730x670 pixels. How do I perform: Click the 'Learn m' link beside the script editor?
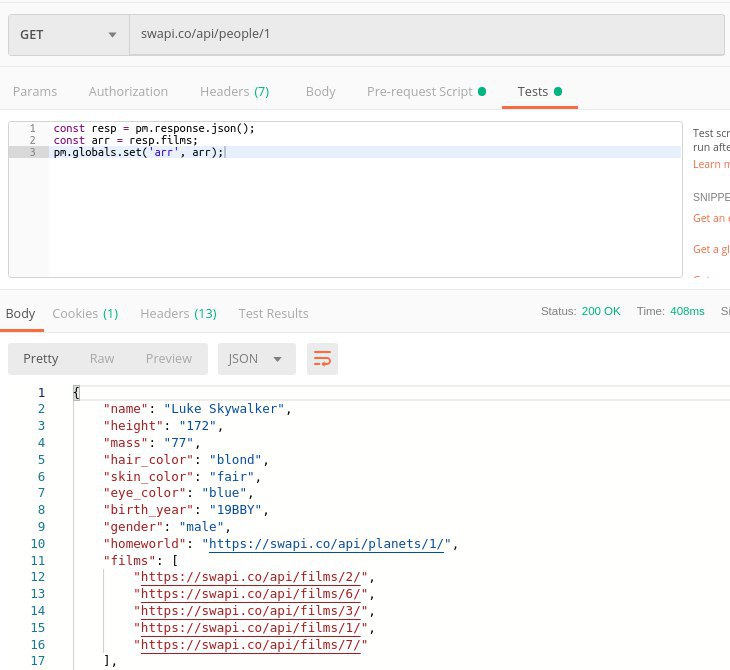pyautogui.click(x=711, y=164)
